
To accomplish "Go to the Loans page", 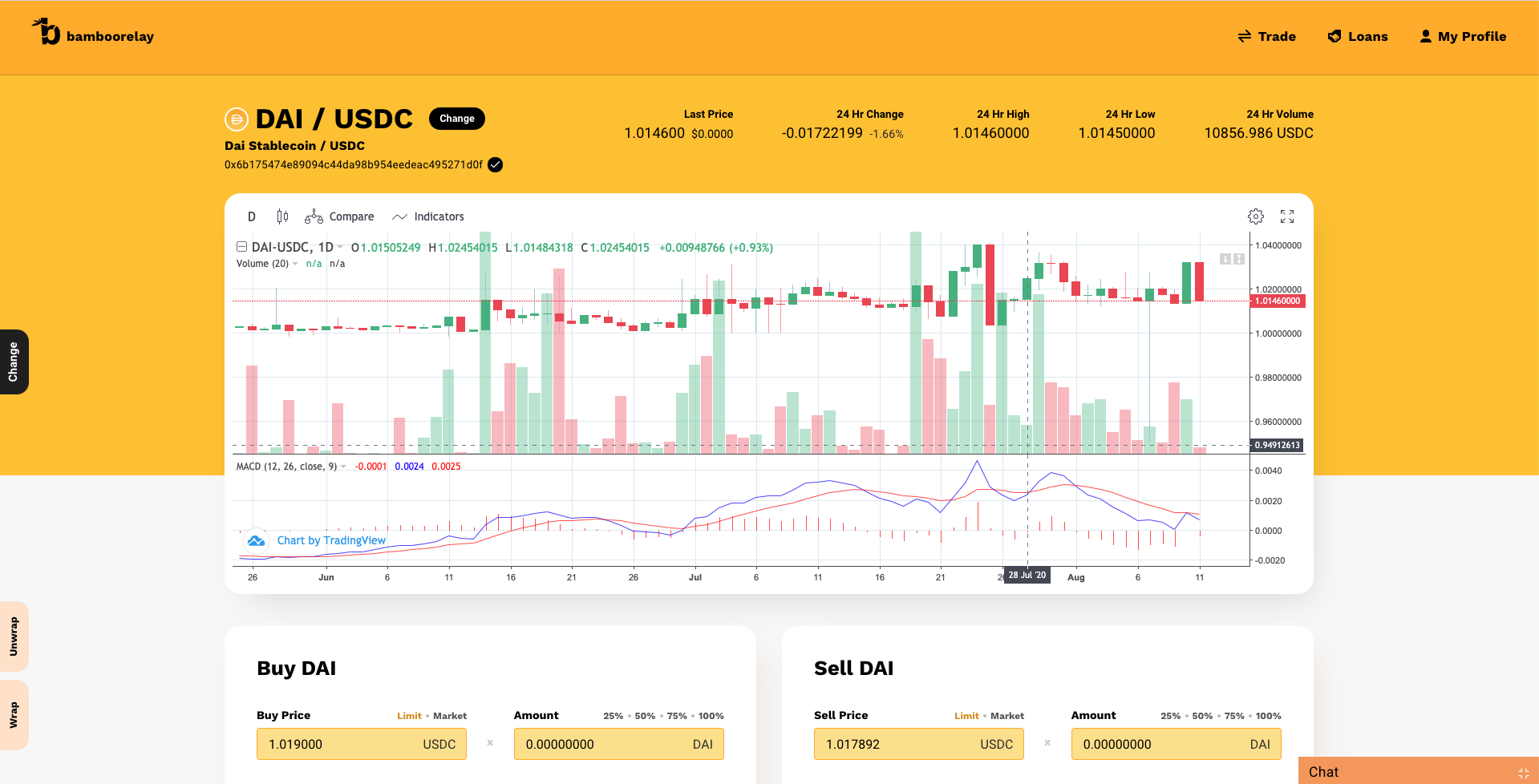I will pos(1358,37).
